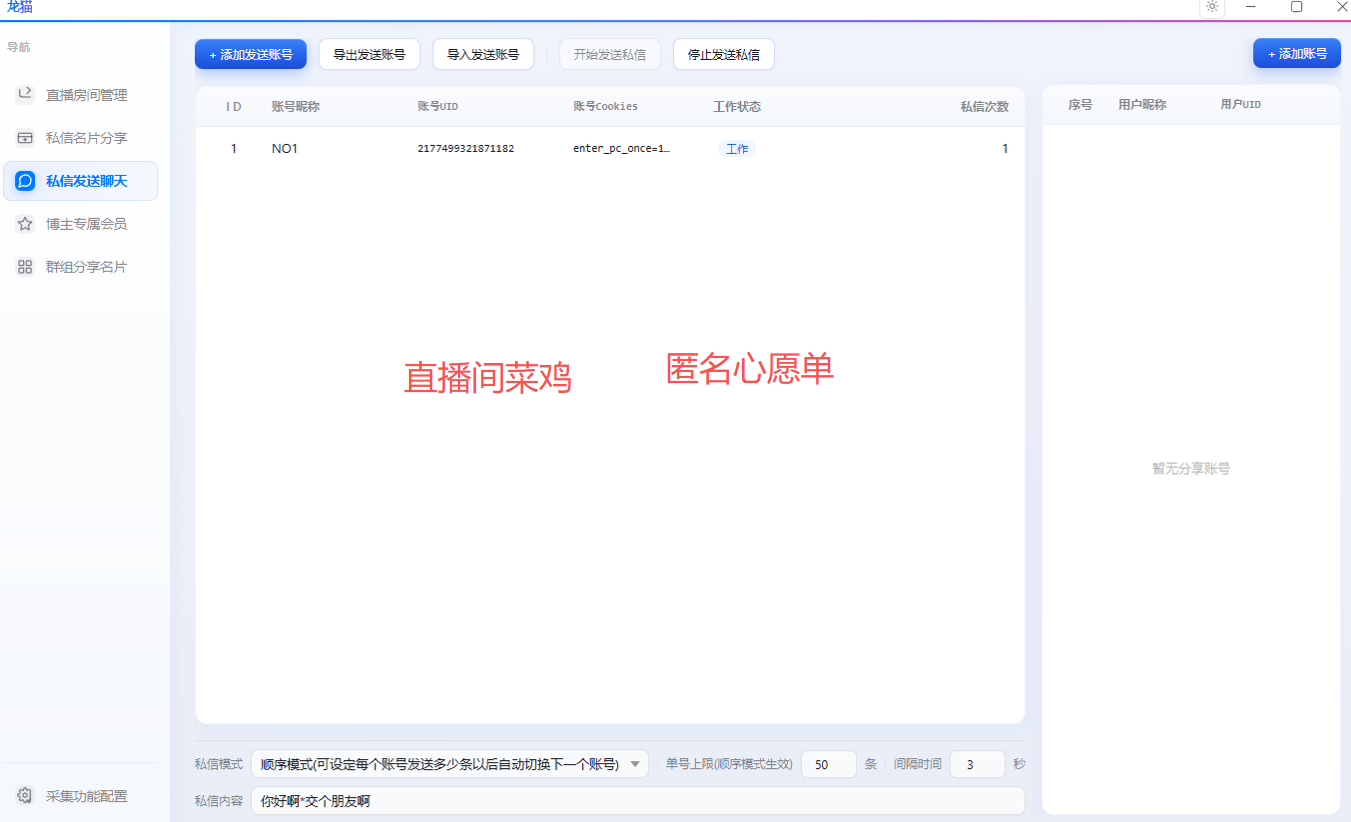Select the 顺序模式 combo box
Screen dimensions: 1351x822
point(450,764)
